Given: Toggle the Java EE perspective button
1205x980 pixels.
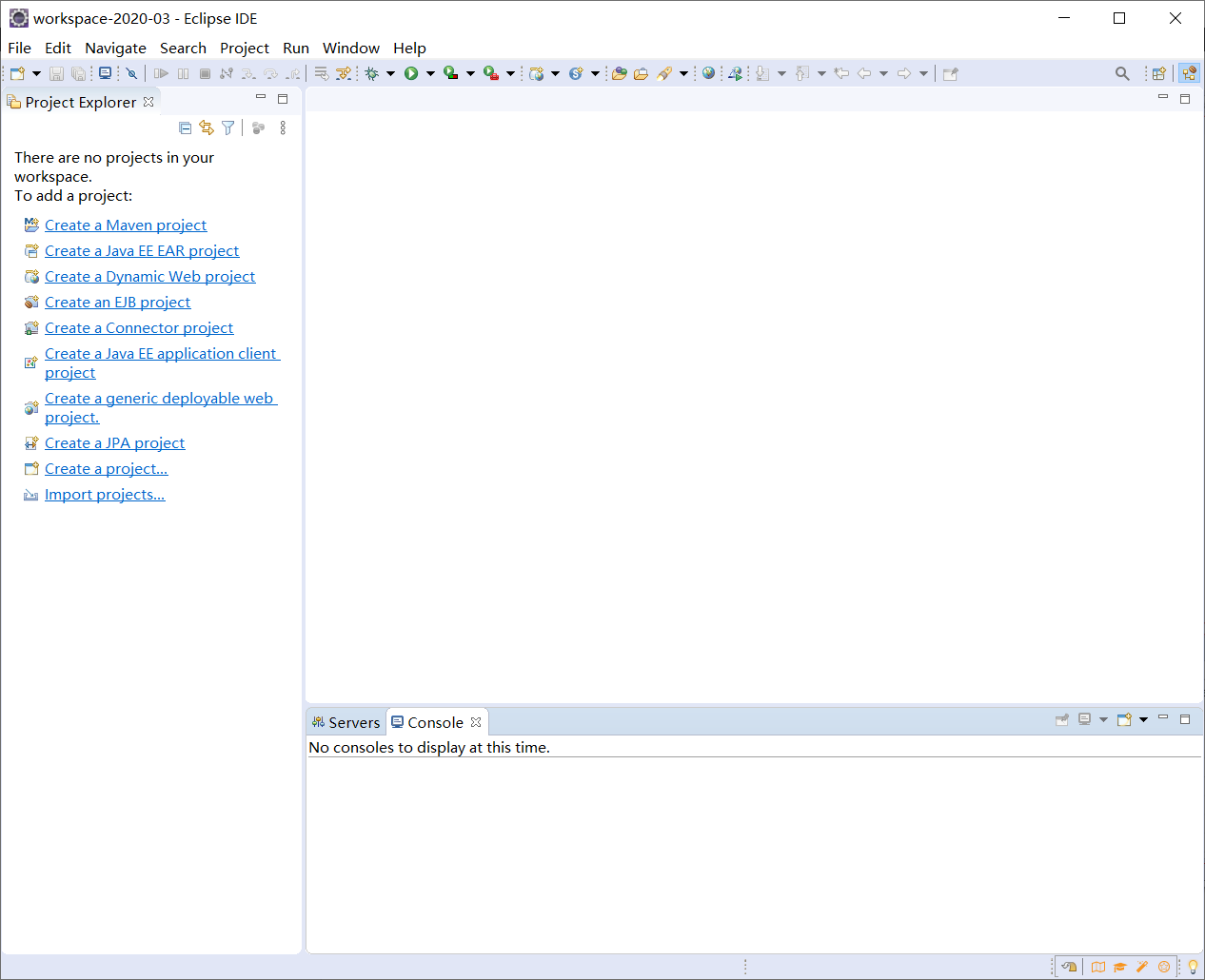Looking at the screenshot, I should point(1189,73).
